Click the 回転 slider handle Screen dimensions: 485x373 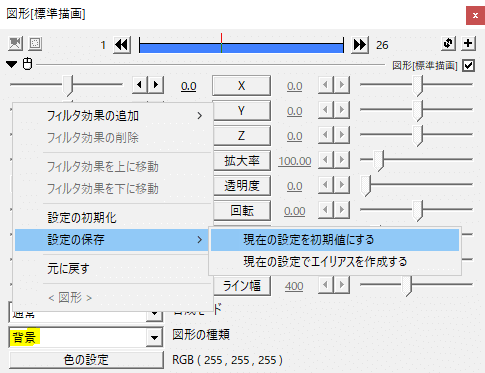(418, 211)
